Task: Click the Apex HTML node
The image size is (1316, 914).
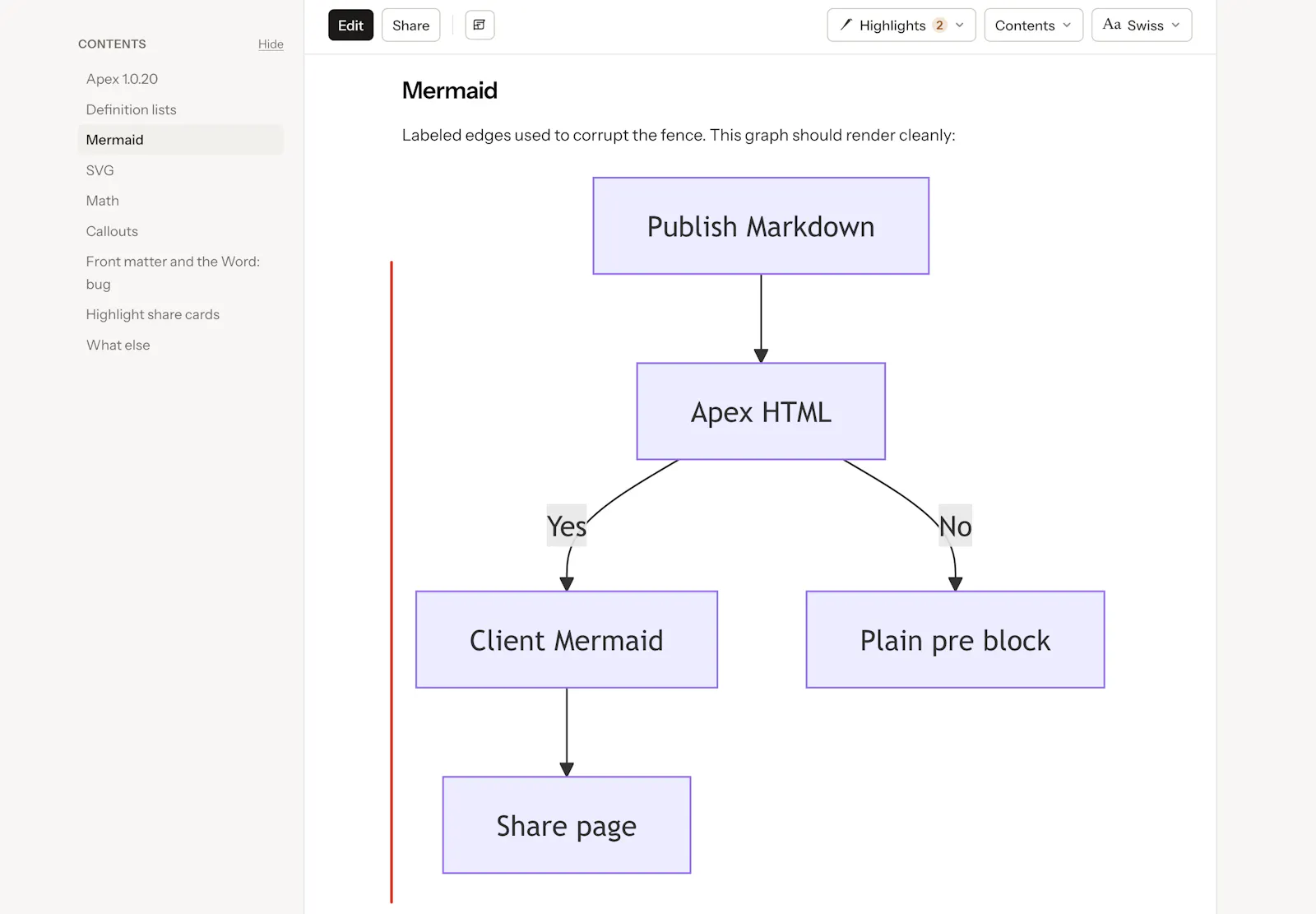Action: (761, 411)
